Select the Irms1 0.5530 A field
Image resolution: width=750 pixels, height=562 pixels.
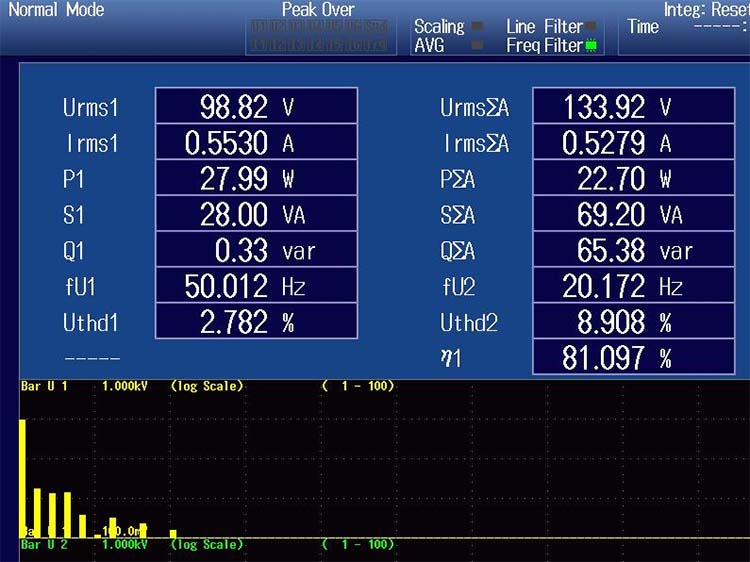[x=256, y=142]
